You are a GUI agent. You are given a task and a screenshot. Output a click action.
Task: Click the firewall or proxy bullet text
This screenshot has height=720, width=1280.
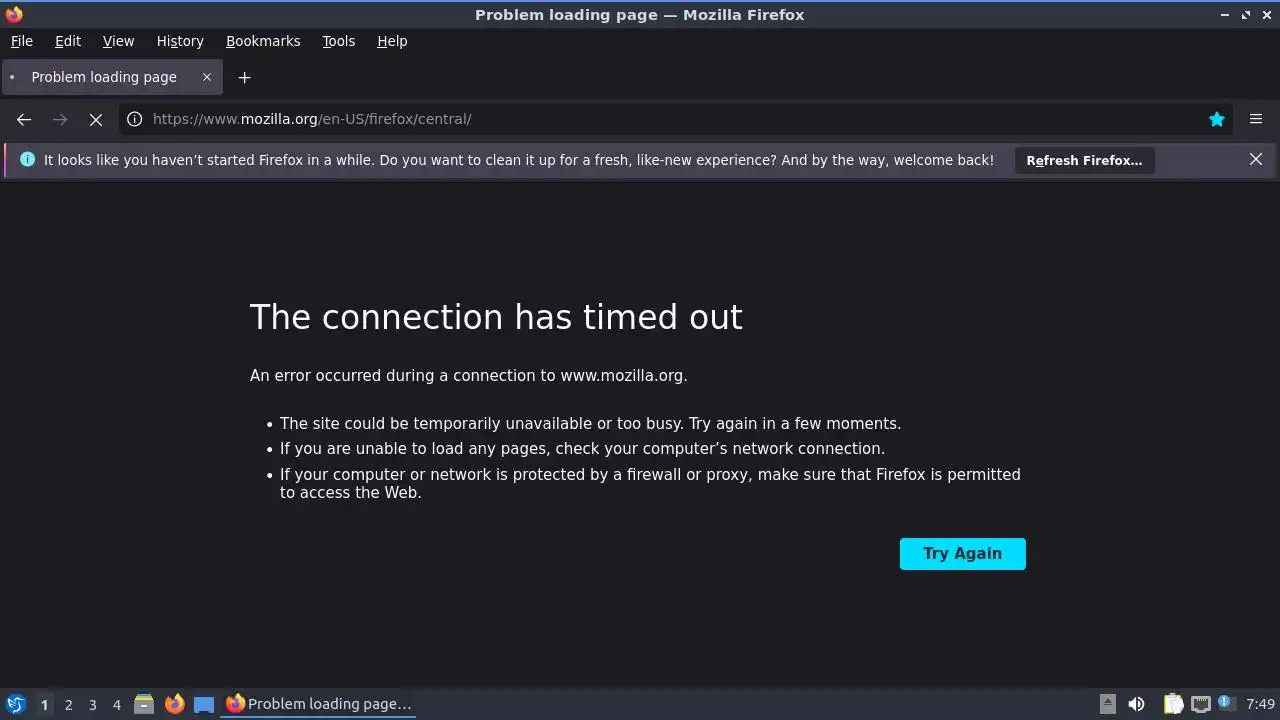650,483
